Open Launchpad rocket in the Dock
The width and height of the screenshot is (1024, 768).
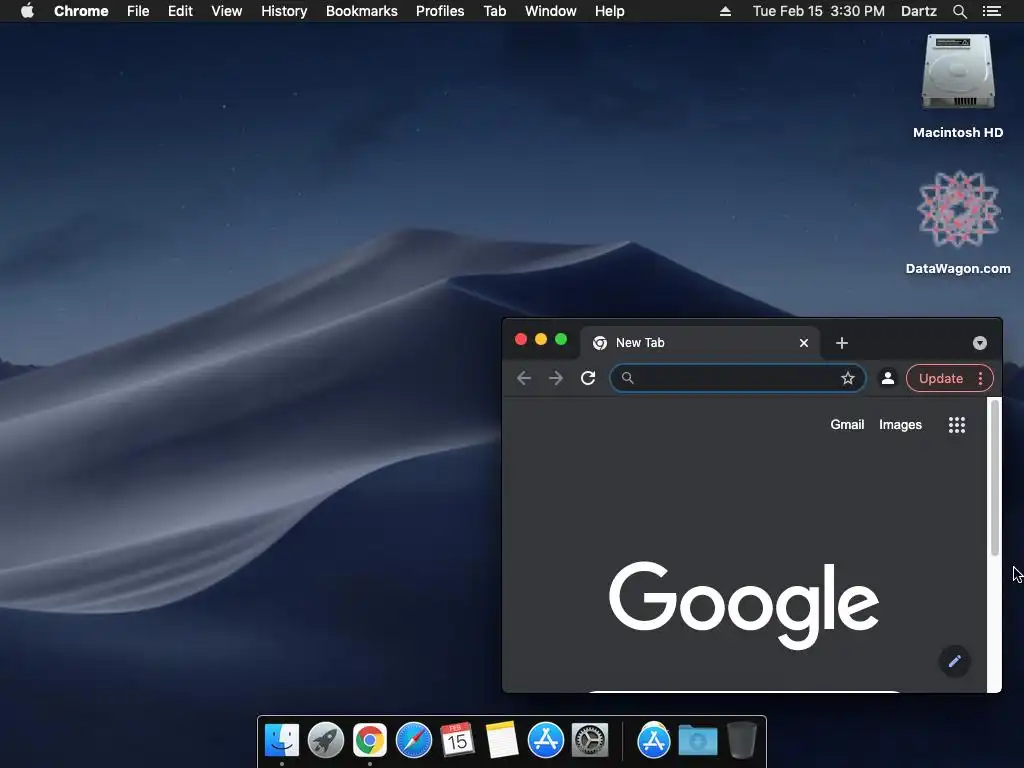[x=326, y=740]
